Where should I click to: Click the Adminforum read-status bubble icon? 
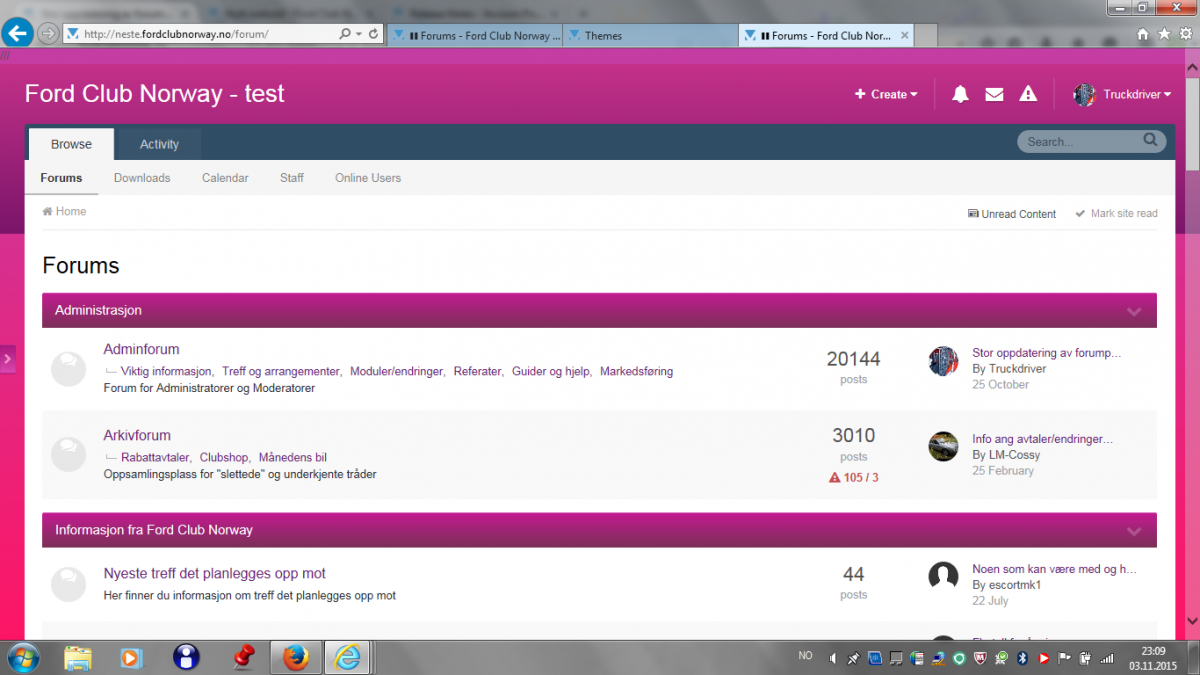tap(68, 369)
